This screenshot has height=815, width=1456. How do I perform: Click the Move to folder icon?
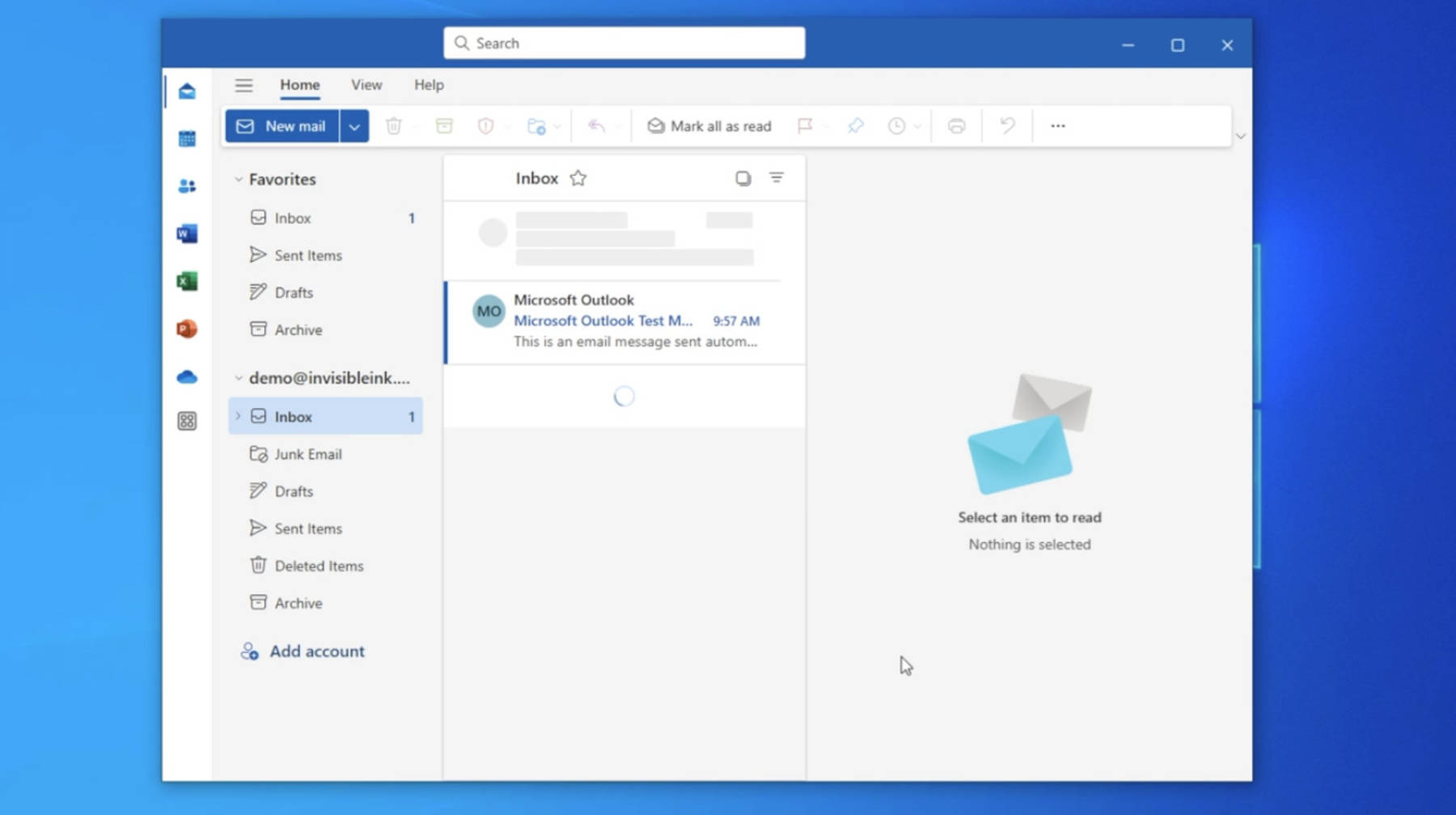tap(535, 126)
